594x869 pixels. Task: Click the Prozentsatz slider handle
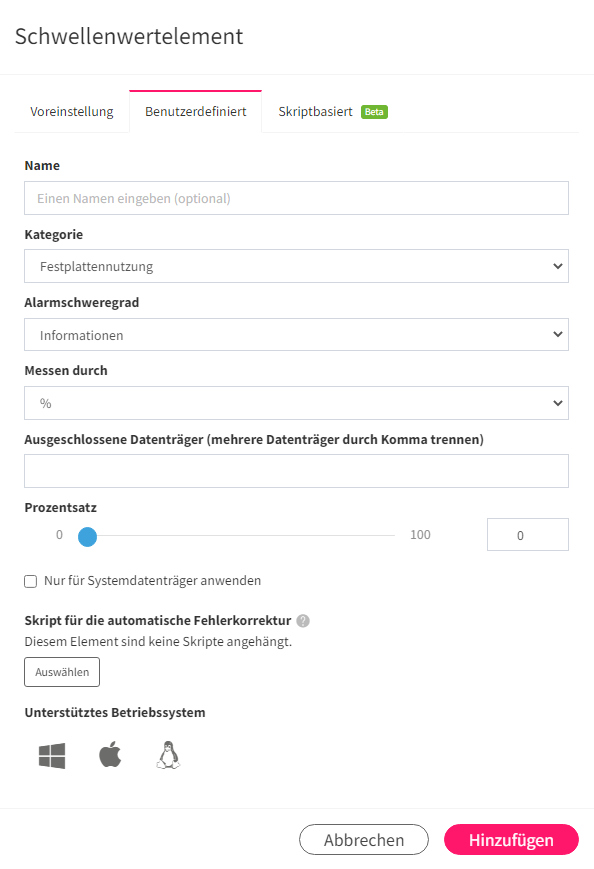[x=88, y=536]
